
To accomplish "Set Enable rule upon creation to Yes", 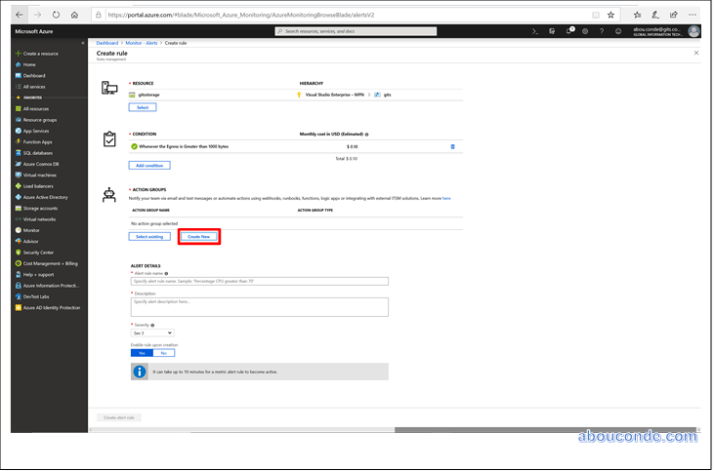I will pos(142,353).
